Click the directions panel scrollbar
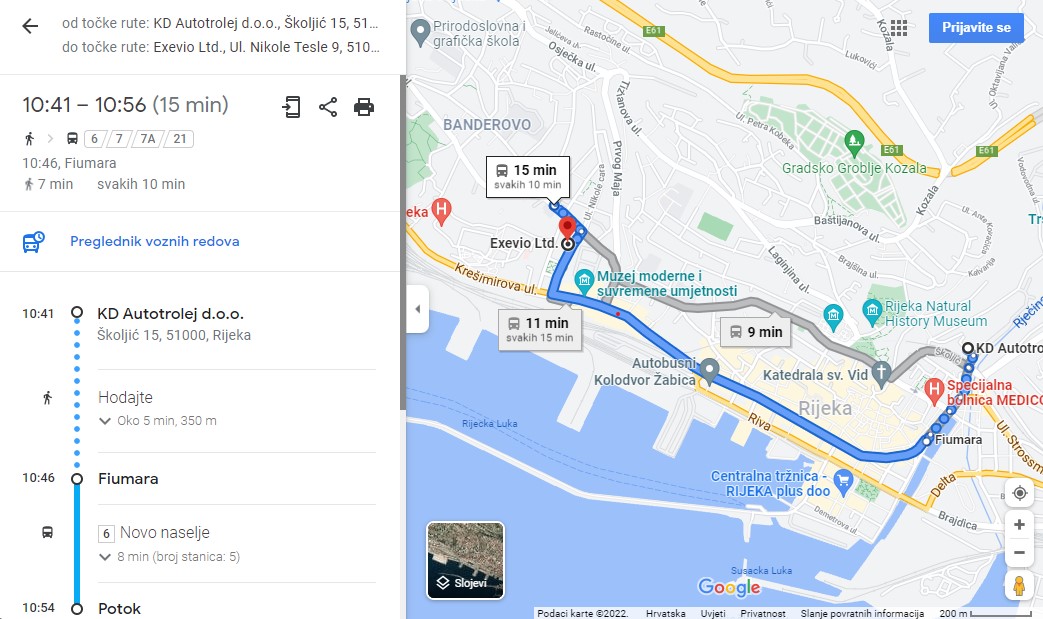 pyautogui.click(x=402, y=243)
